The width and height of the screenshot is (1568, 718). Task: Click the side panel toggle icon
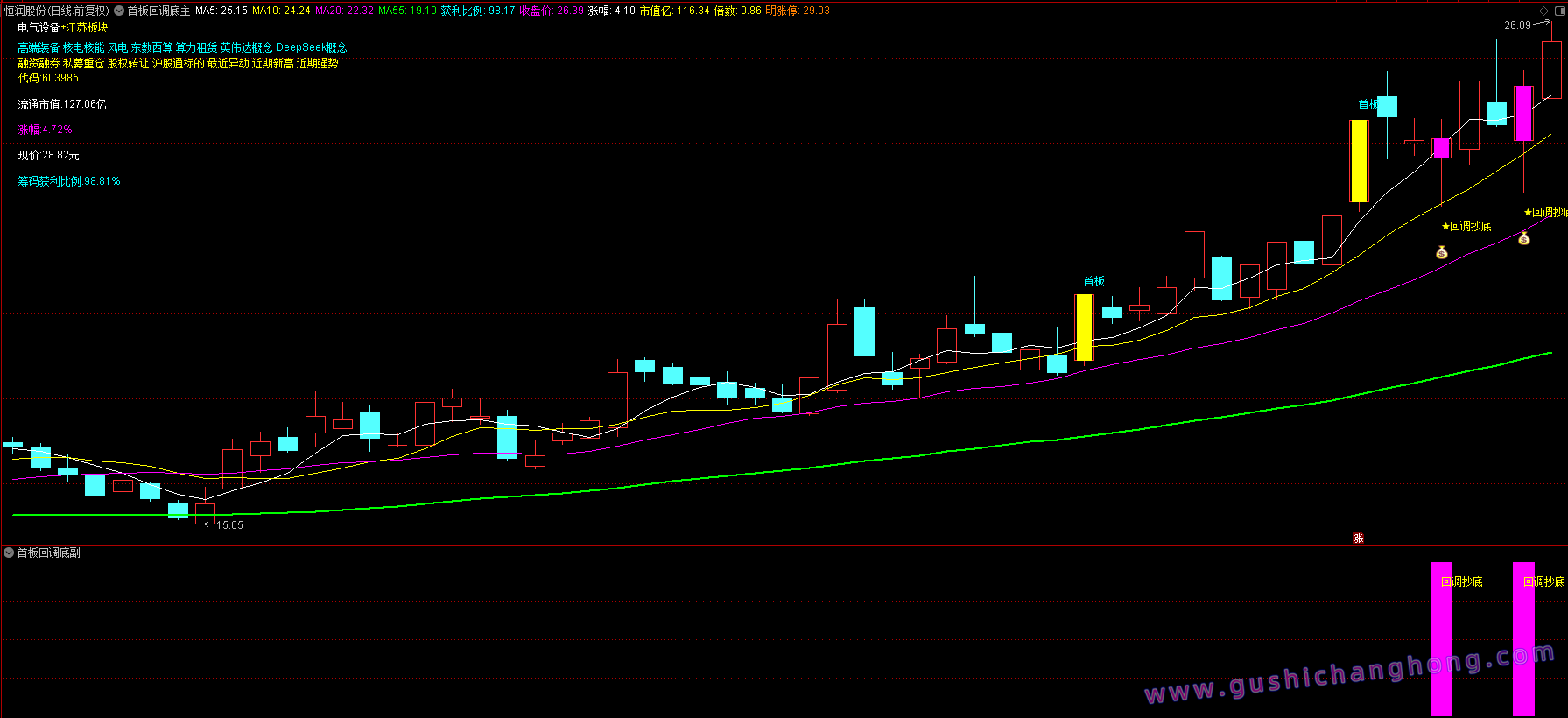(1559, 11)
